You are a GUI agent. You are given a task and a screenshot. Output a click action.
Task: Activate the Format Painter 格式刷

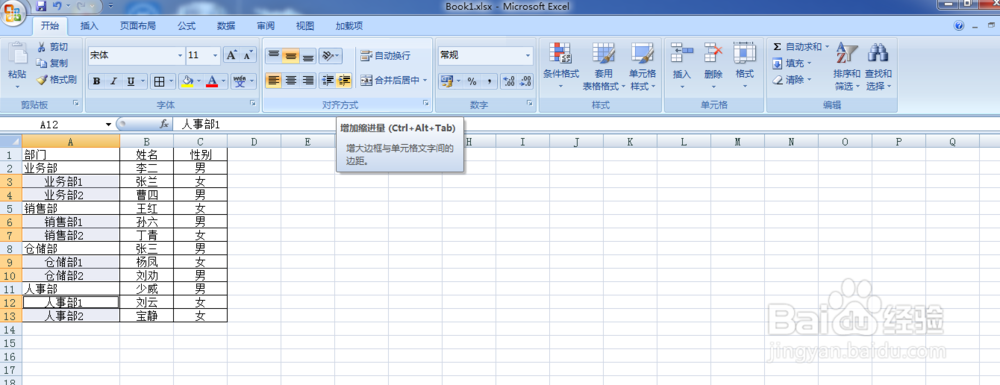[x=56, y=80]
